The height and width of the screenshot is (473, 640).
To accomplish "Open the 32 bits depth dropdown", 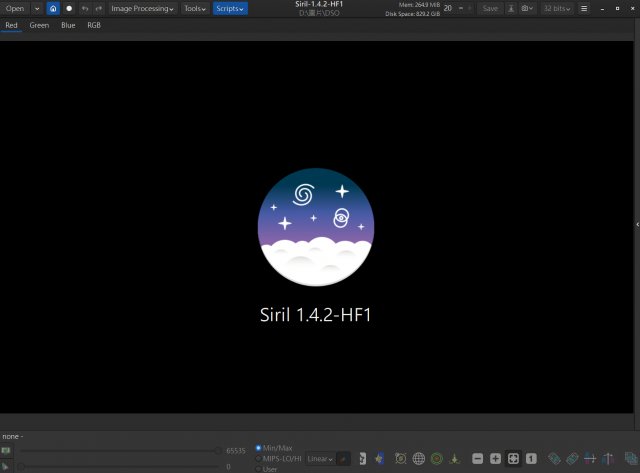I will 557,8.
